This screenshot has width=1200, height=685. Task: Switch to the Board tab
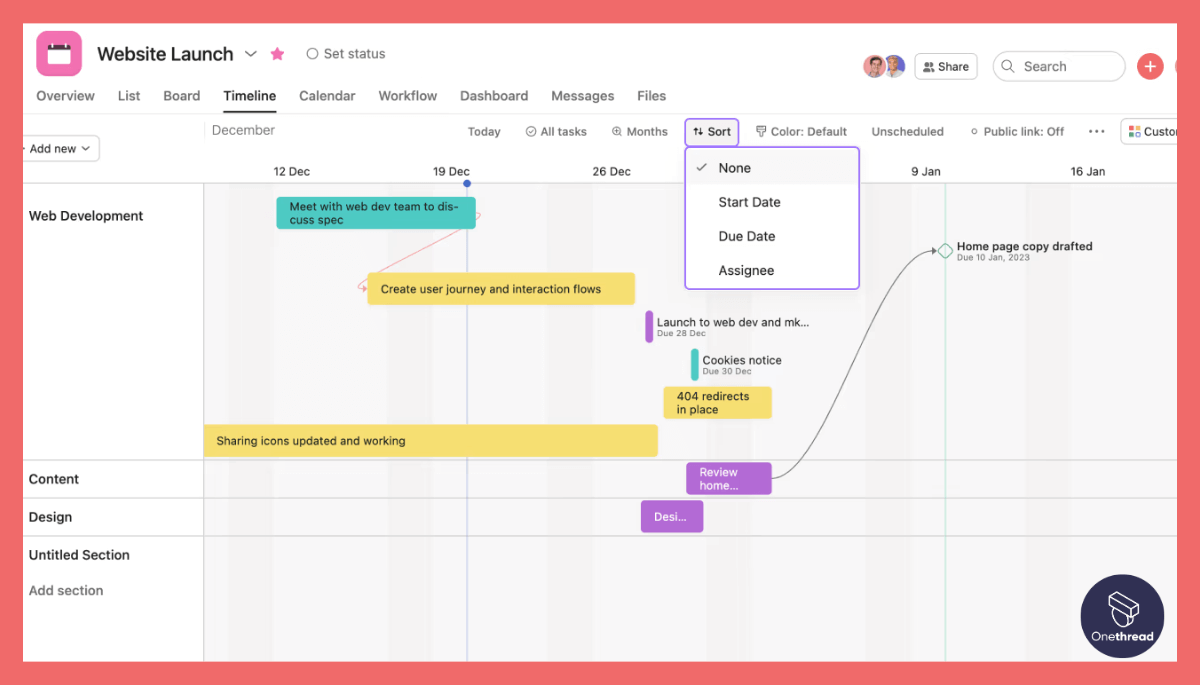181,96
